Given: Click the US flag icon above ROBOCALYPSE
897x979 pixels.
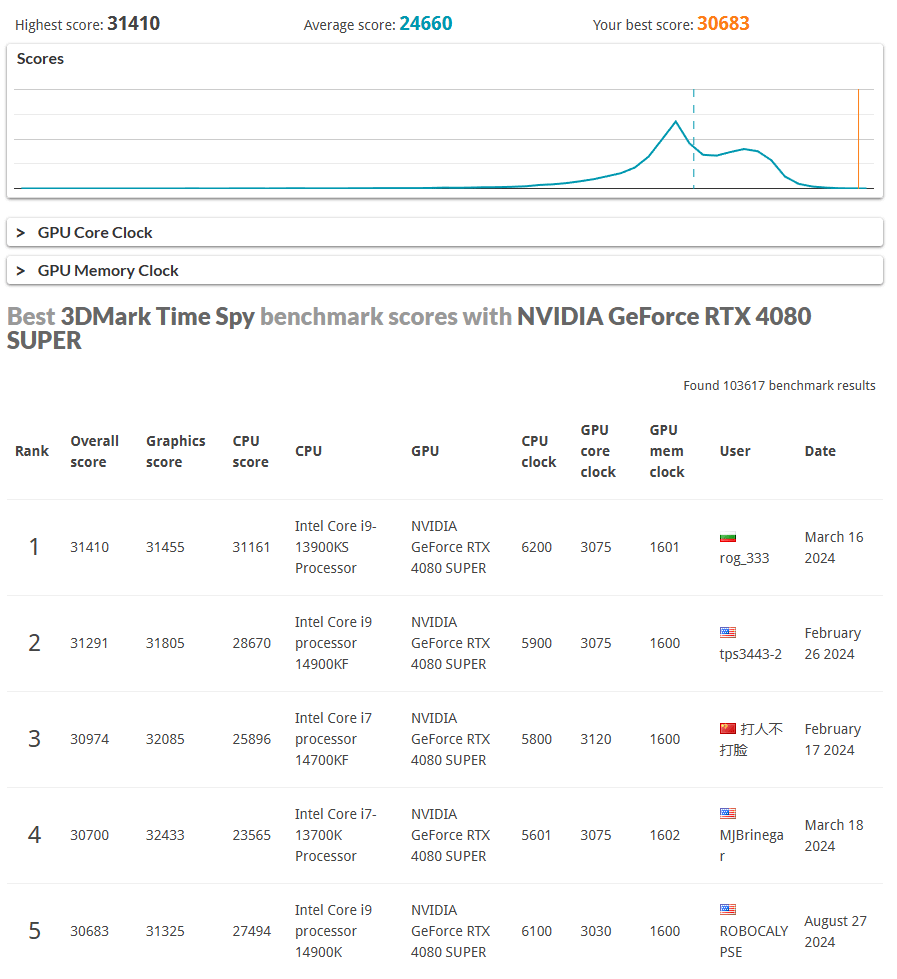Looking at the screenshot, I should 727,909.
